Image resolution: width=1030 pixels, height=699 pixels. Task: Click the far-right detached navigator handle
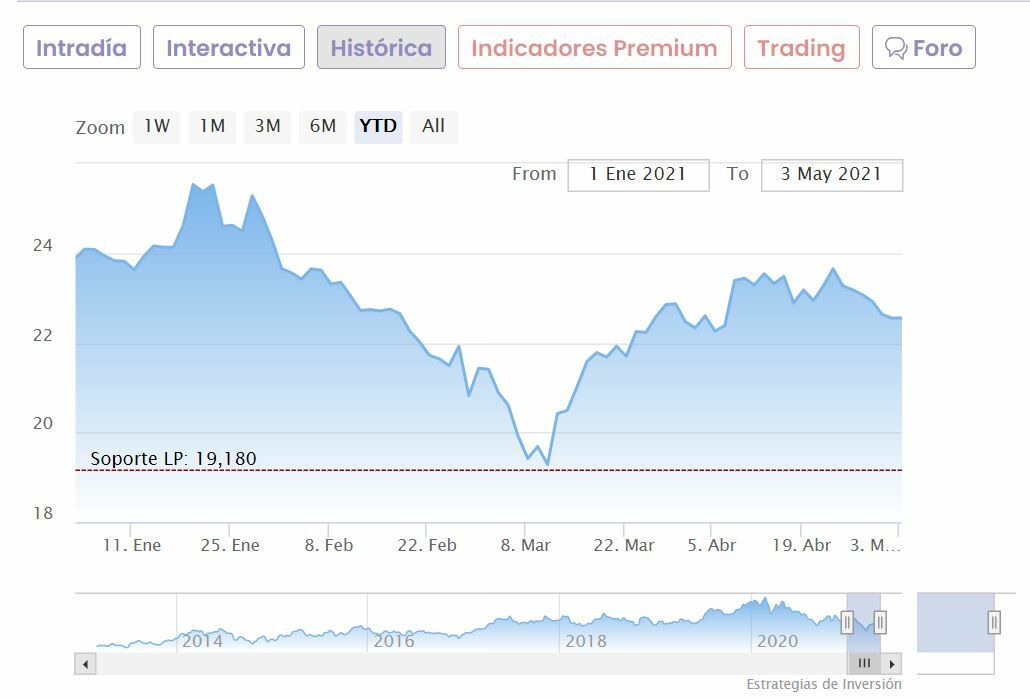994,623
